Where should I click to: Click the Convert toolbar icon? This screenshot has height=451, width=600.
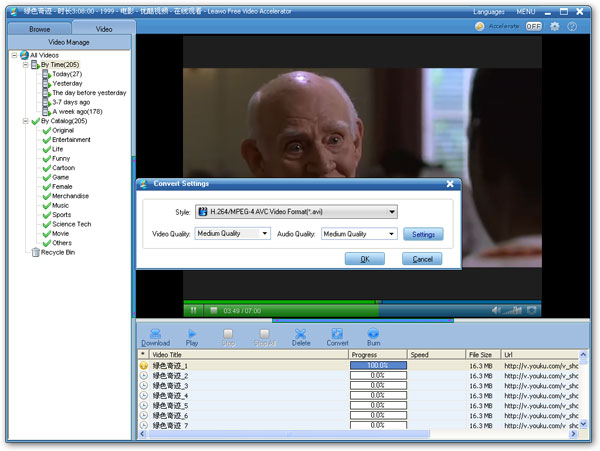coord(337,337)
